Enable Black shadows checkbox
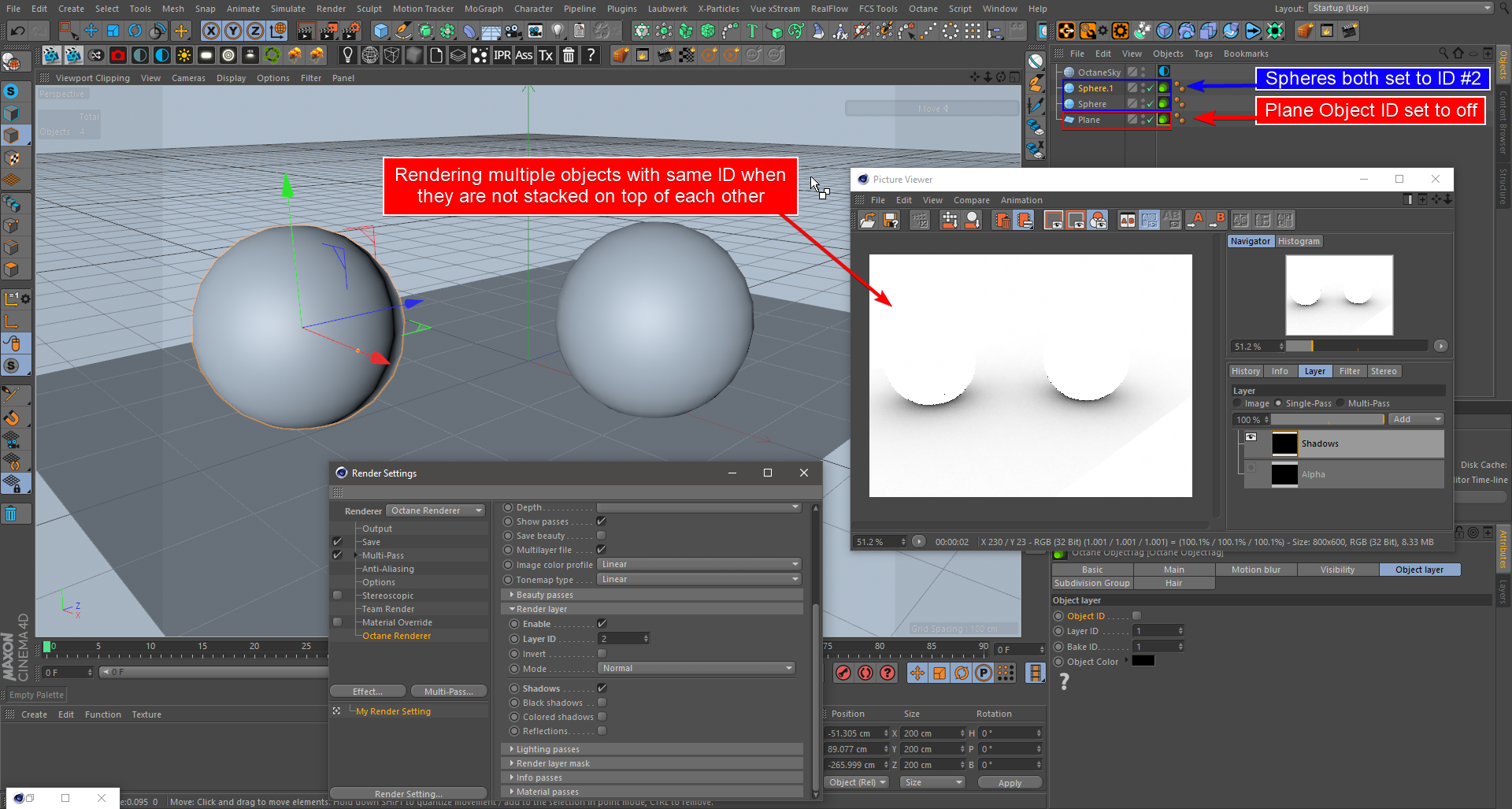1512x809 pixels. pyautogui.click(x=602, y=703)
